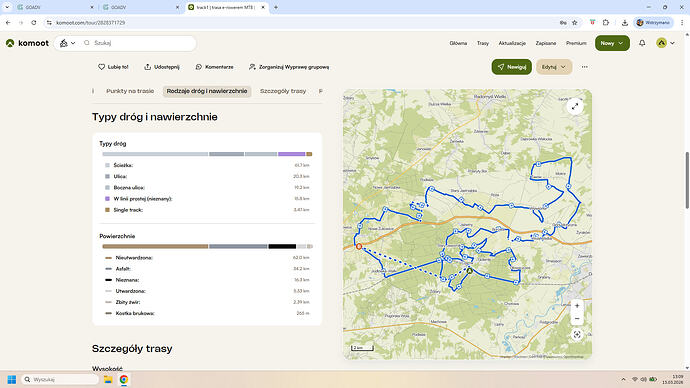Select the Boczna ulica row
Screen dimensions: 690x388
[x=207, y=188]
